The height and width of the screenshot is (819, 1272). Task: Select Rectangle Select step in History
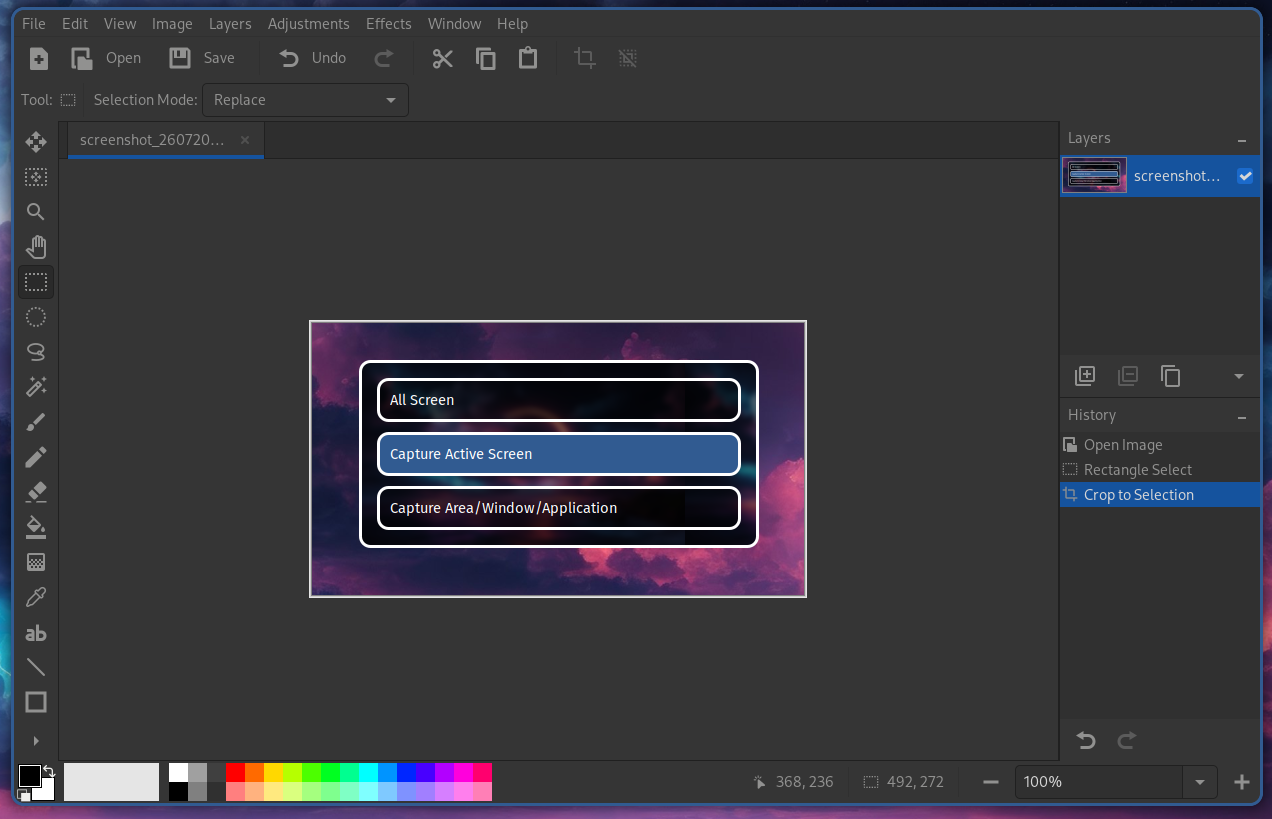[x=1137, y=470]
